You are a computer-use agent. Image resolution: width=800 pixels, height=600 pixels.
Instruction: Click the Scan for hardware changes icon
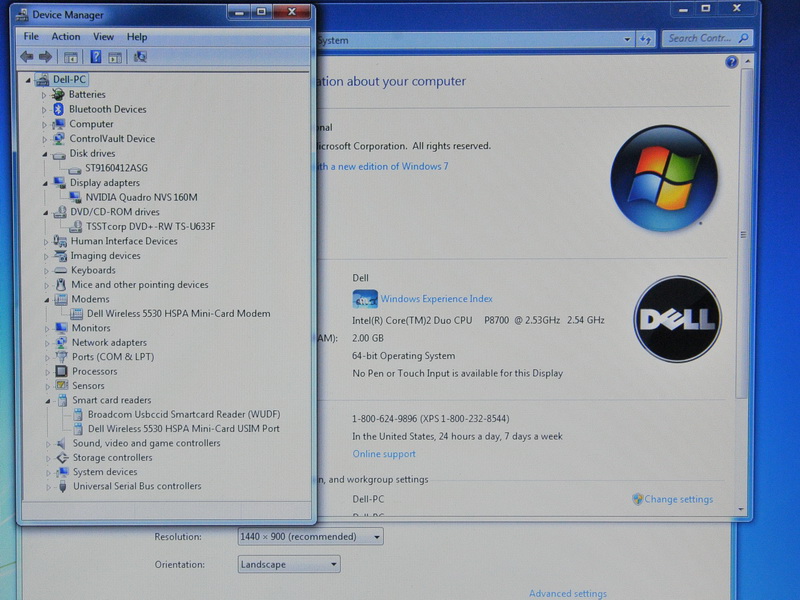[140, 57]
